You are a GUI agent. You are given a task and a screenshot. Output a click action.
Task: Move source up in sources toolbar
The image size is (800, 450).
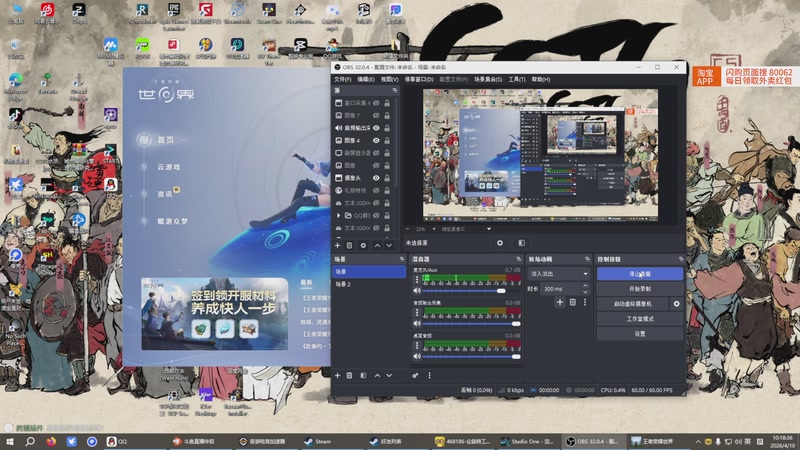coord(378,245)
